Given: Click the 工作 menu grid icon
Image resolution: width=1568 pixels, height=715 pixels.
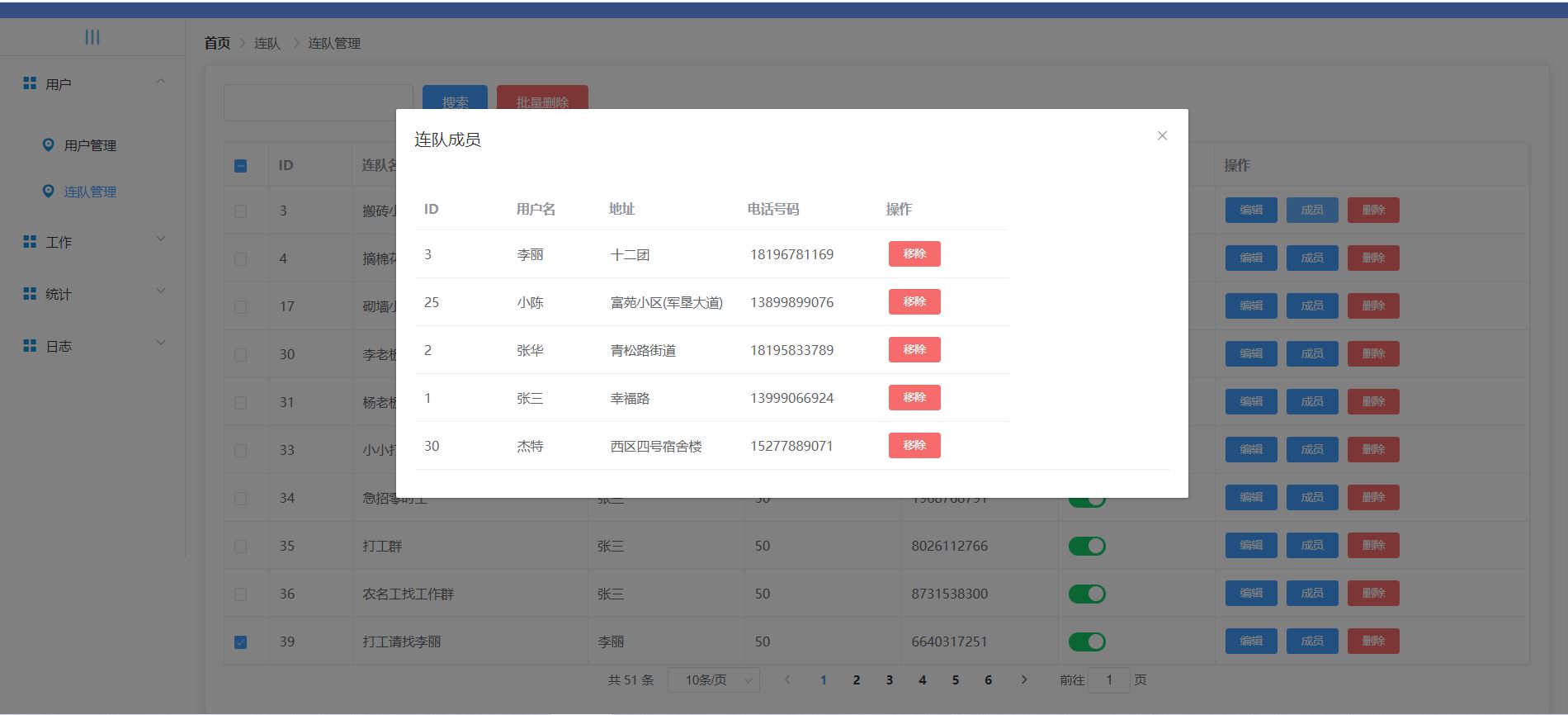Looking at the screenshot, I should click(30, 241).
